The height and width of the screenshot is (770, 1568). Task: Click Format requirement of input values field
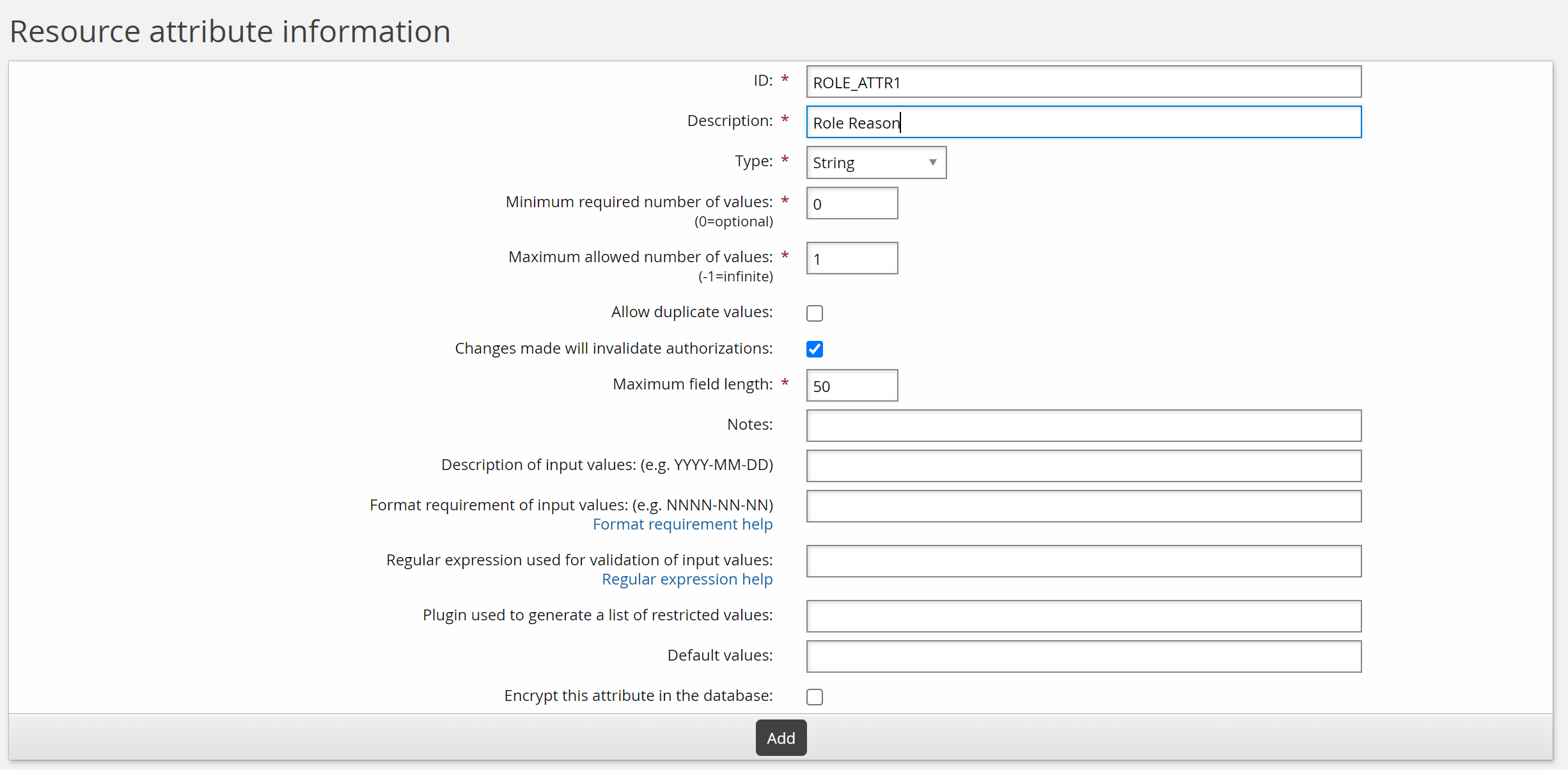pos(1083,507)
